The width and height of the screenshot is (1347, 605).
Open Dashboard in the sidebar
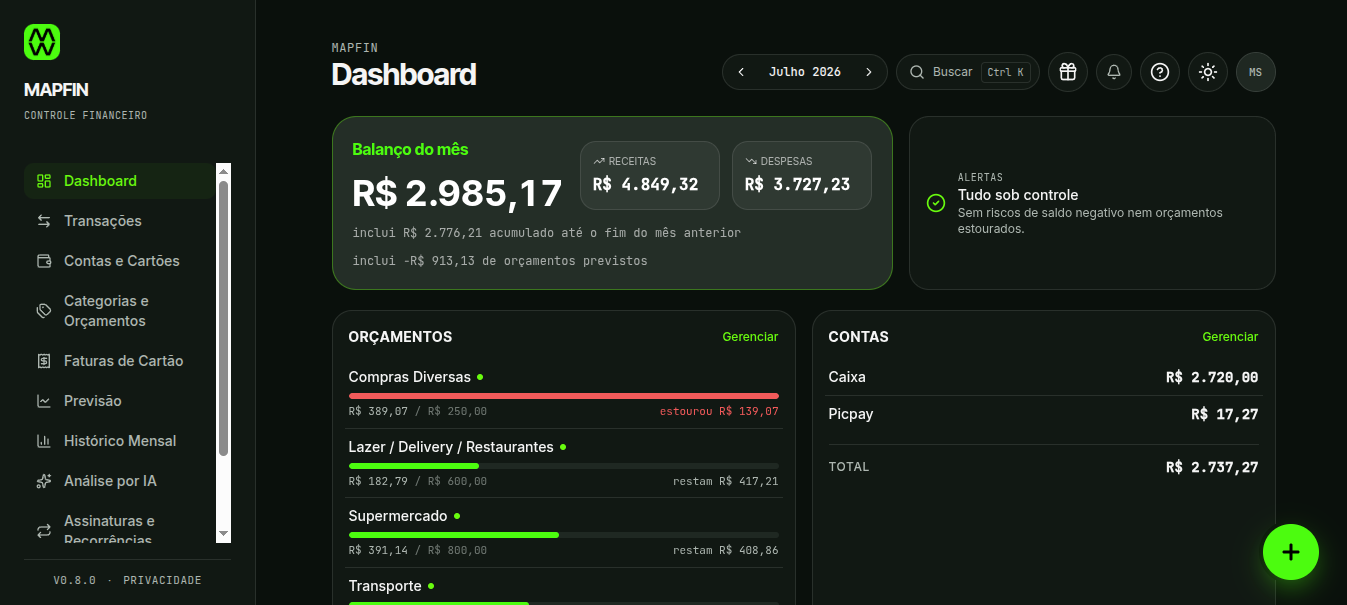[119, 181]
